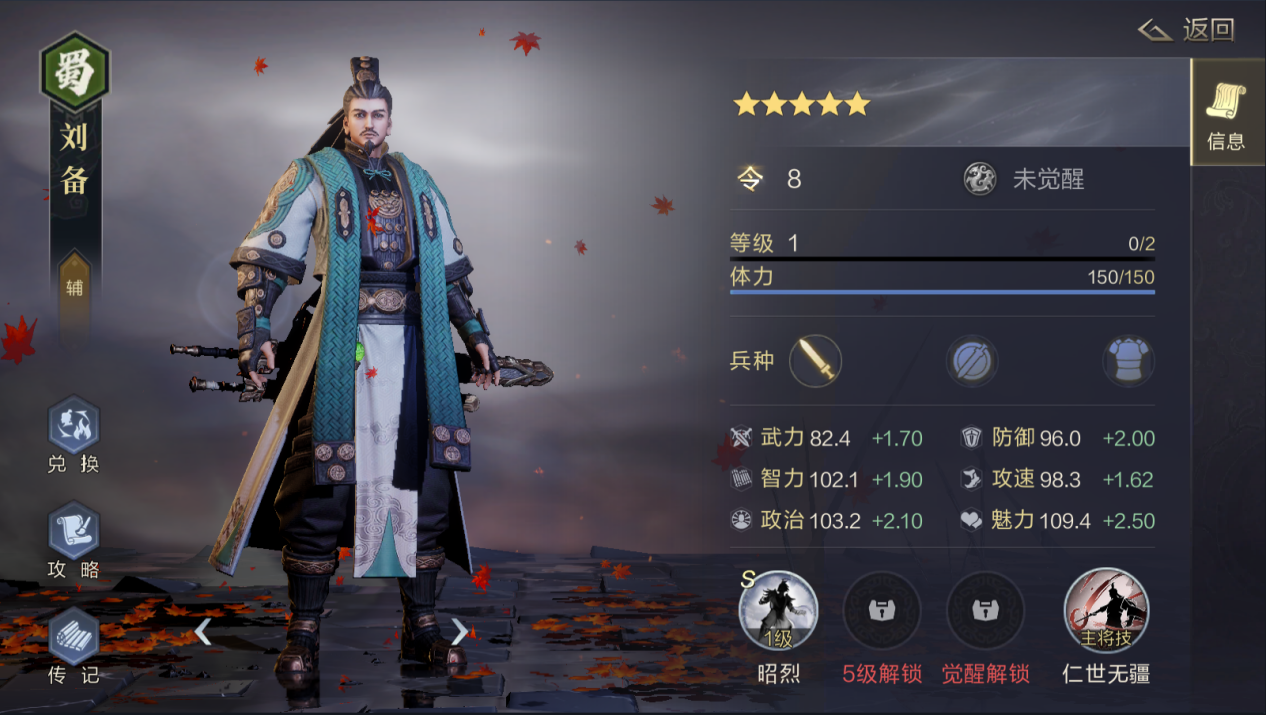Image resolution: width=1266 pixels, height=715 pixels.
Task: Select the armor troop type icon
Action: [x=1128, y=361]
